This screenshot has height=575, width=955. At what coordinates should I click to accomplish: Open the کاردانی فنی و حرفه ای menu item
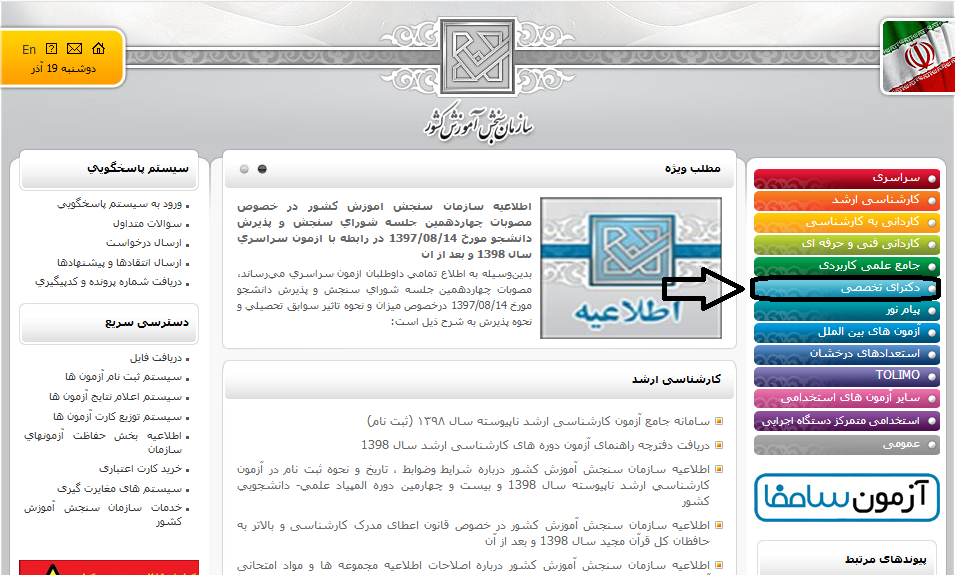coord(847,244)
